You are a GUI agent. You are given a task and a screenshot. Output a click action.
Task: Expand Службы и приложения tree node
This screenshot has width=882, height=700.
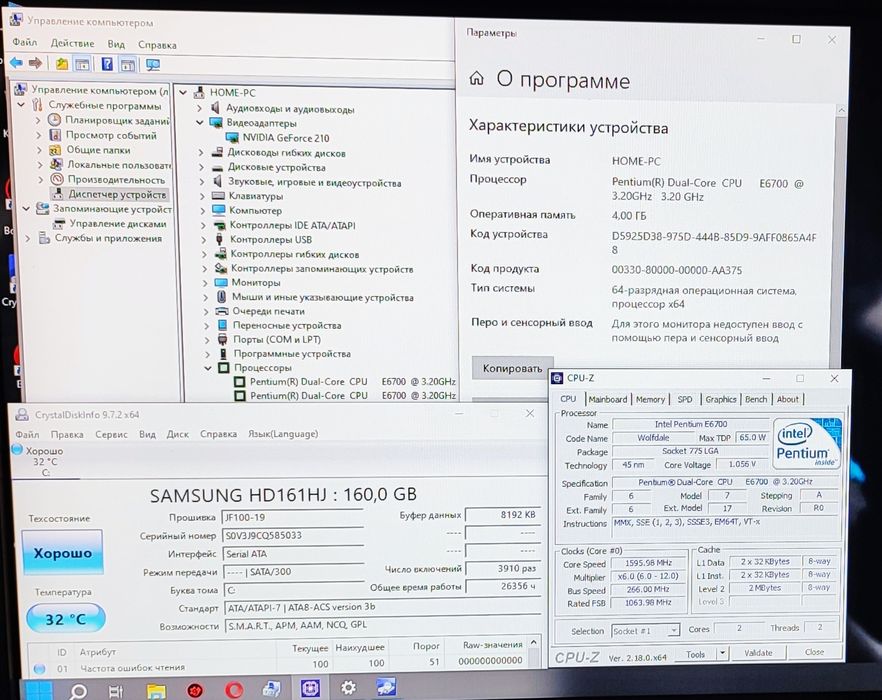(28, 238)
